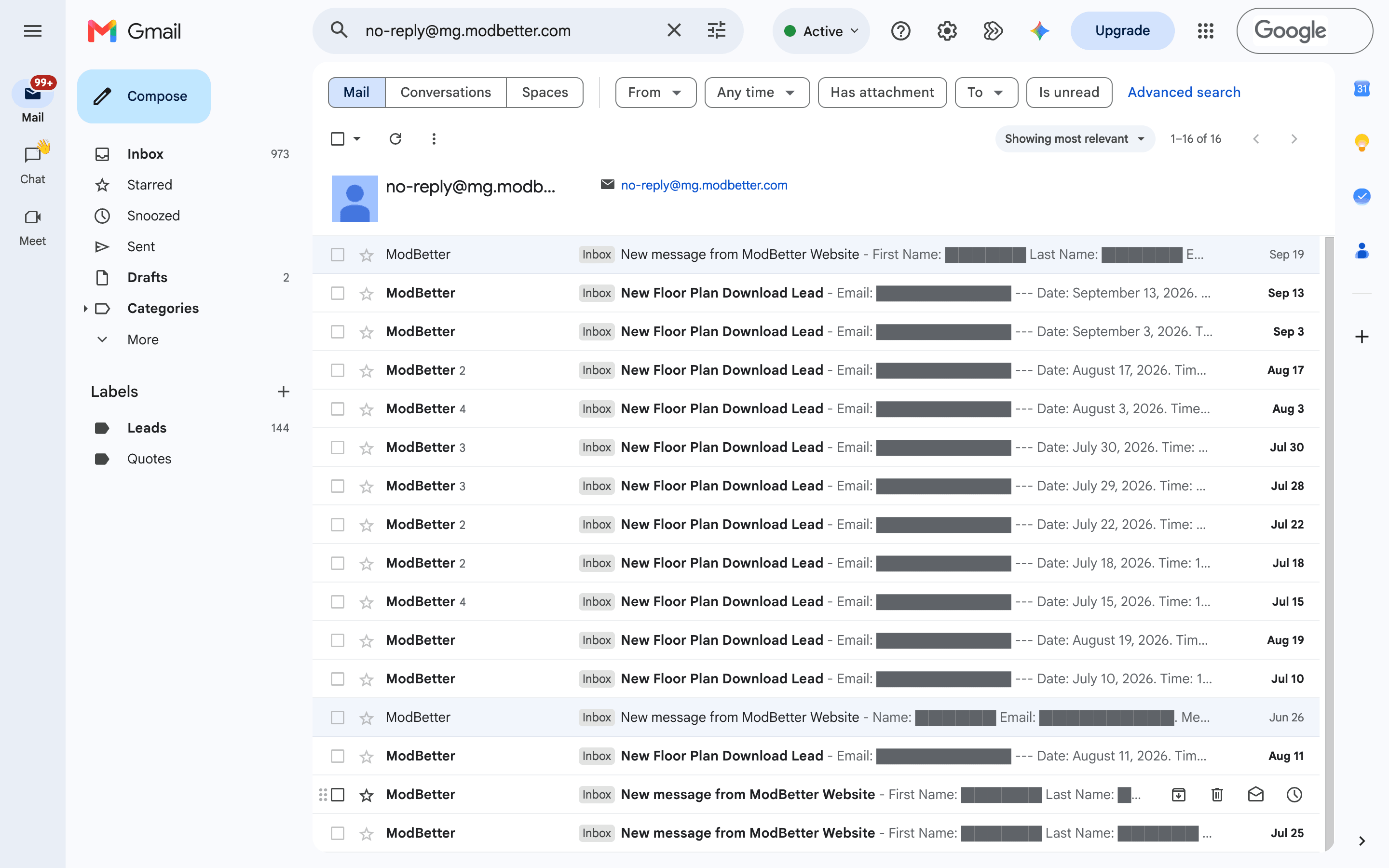Open Google Calendar side panel icon

pyautogui.click(x=1362, y=89)
